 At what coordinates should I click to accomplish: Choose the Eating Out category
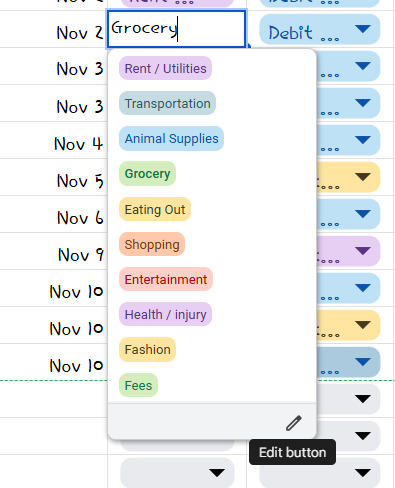[155, 210]
